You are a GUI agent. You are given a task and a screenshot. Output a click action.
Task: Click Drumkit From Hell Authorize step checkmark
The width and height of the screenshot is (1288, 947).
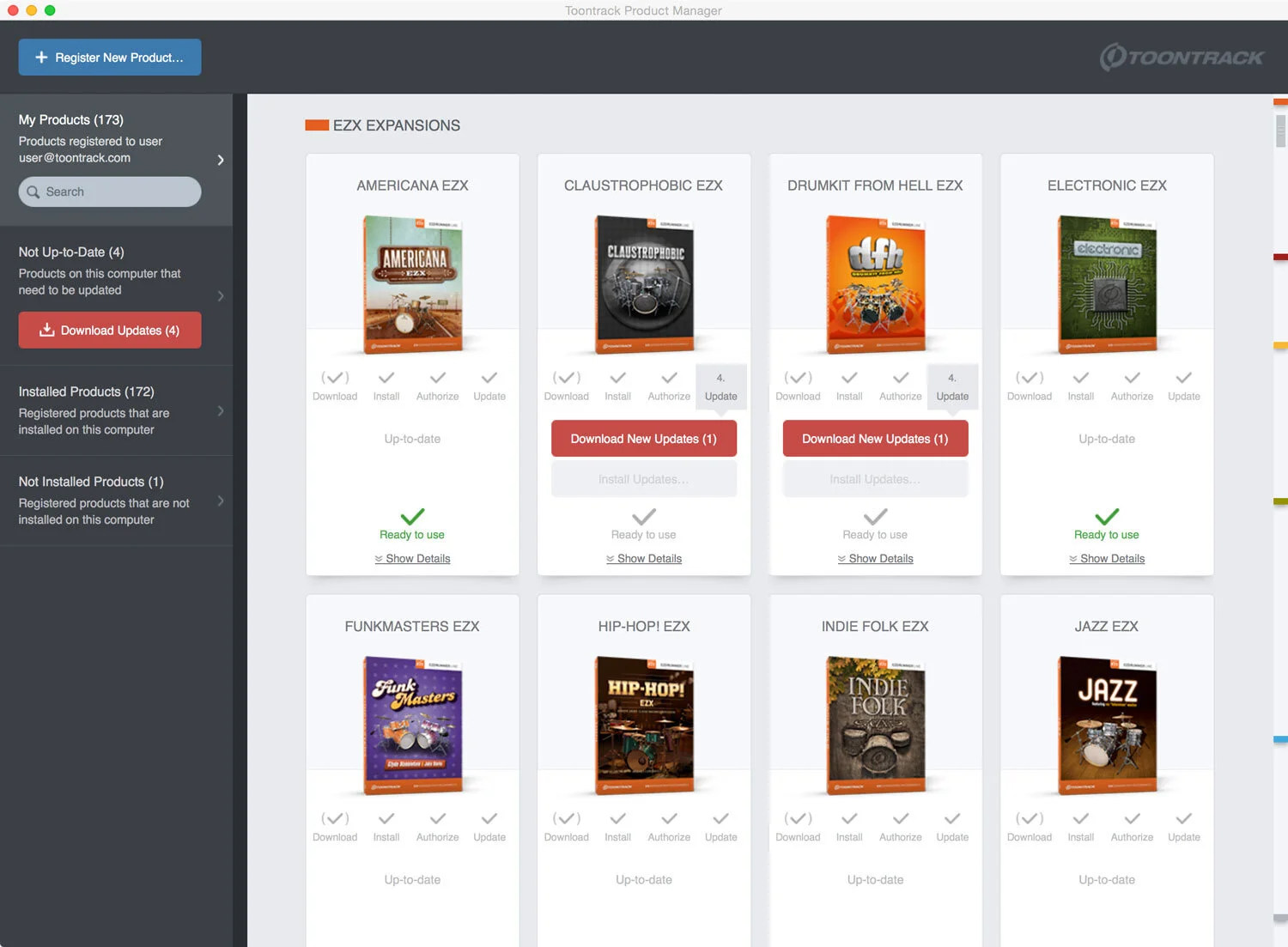(x=901, y=378)
